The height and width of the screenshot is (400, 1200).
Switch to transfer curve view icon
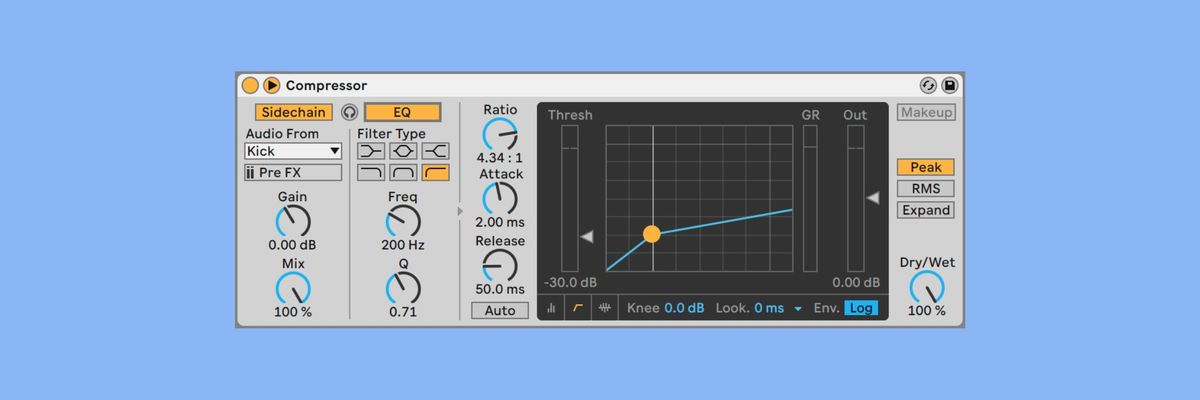pos(578,308)
